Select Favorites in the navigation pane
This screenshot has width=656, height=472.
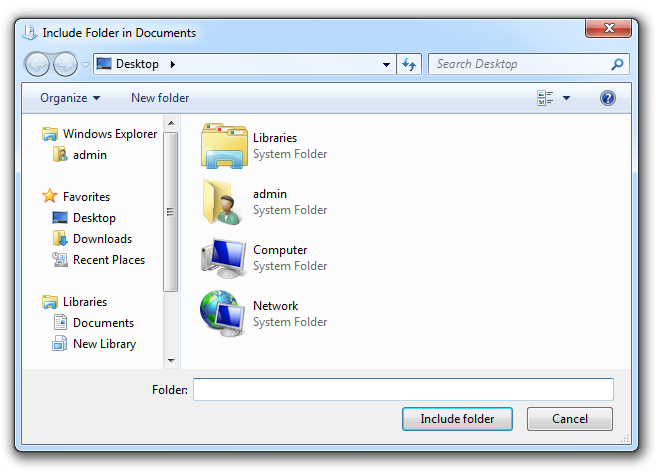(x=76, y=197)
